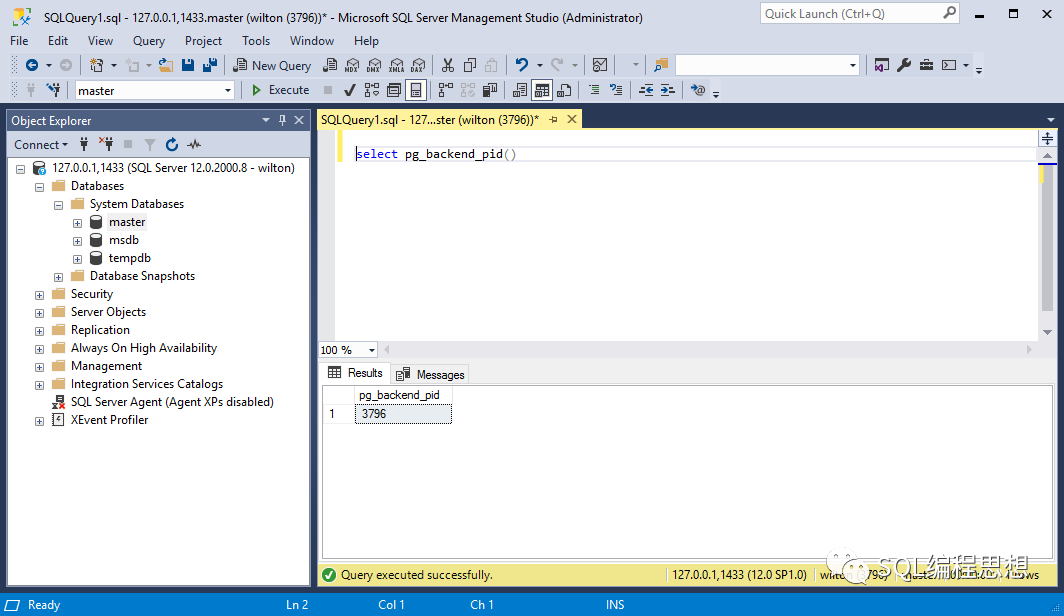This screenshot has width=1064, height=616.
Task: Click the Cut scissors icon
Action: (447, 65)
